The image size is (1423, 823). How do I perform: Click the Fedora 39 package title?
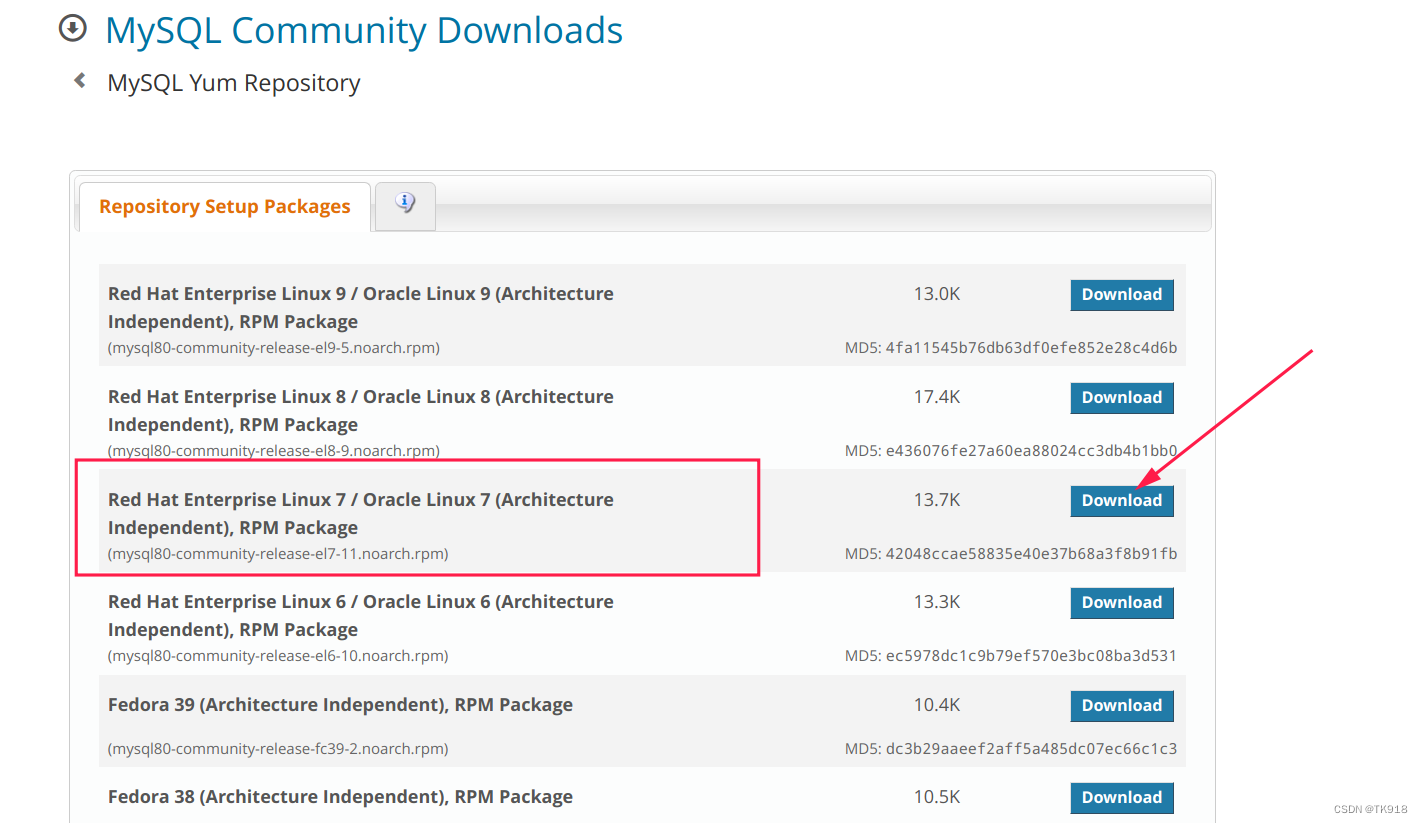click(x=341, y=705)
